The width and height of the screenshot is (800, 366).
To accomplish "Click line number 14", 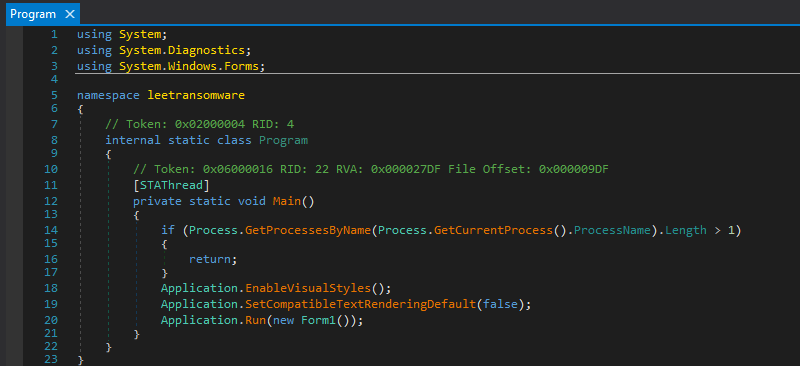I will [x=51, y=230].
